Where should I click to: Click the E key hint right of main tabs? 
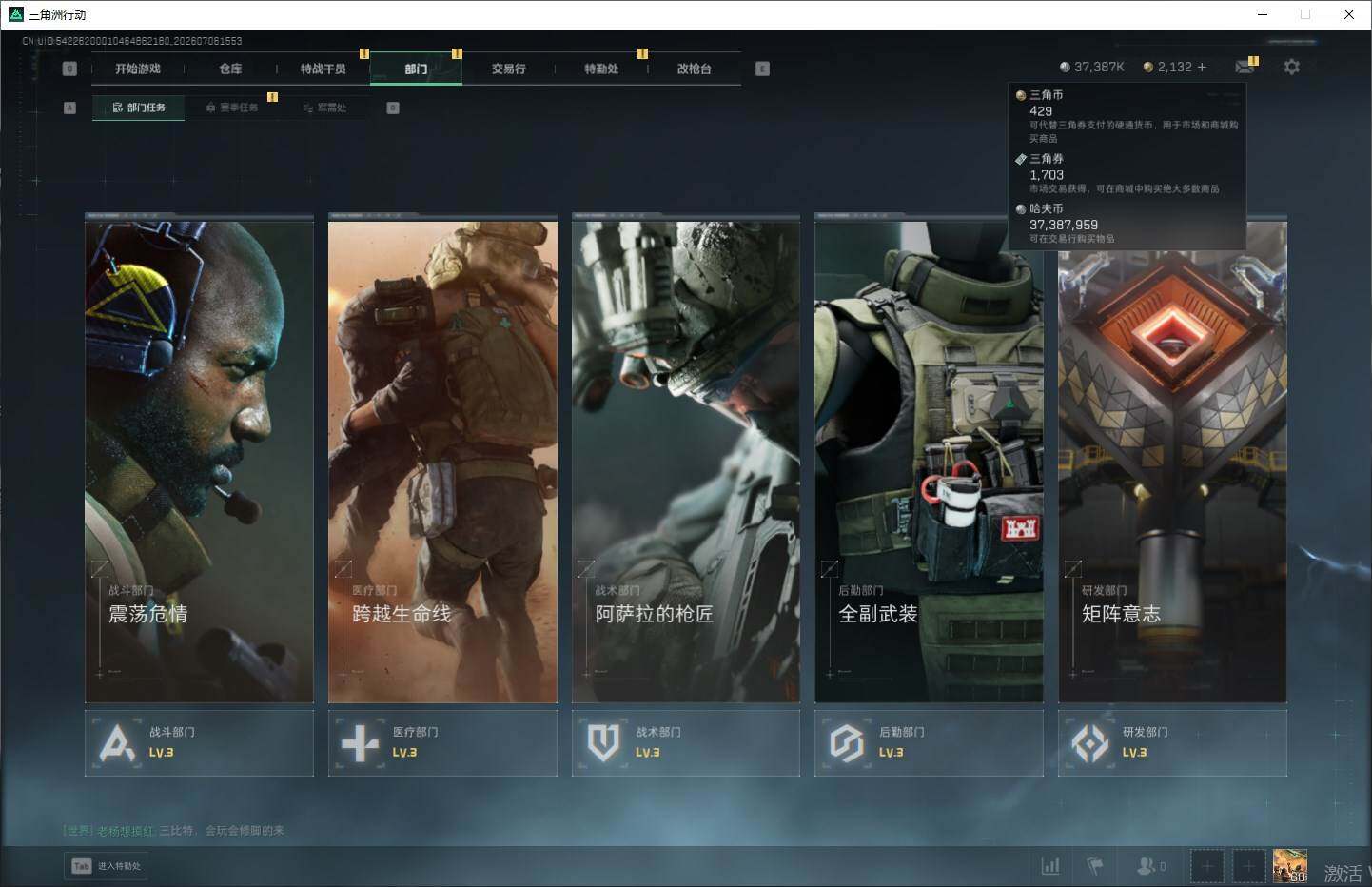[762, 69]
